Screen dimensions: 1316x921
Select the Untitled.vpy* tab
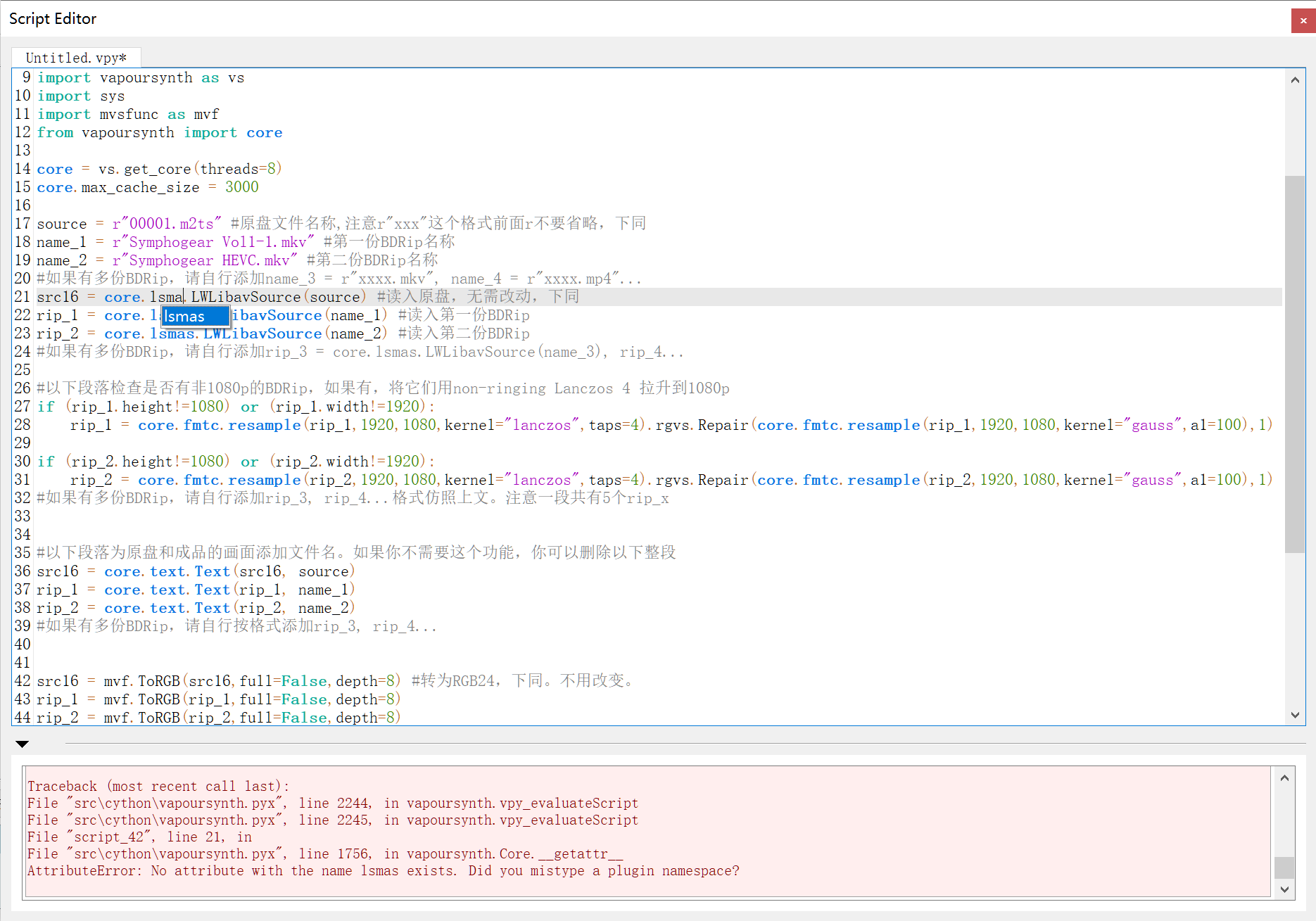pyautogui.click(x=76, y=58)
